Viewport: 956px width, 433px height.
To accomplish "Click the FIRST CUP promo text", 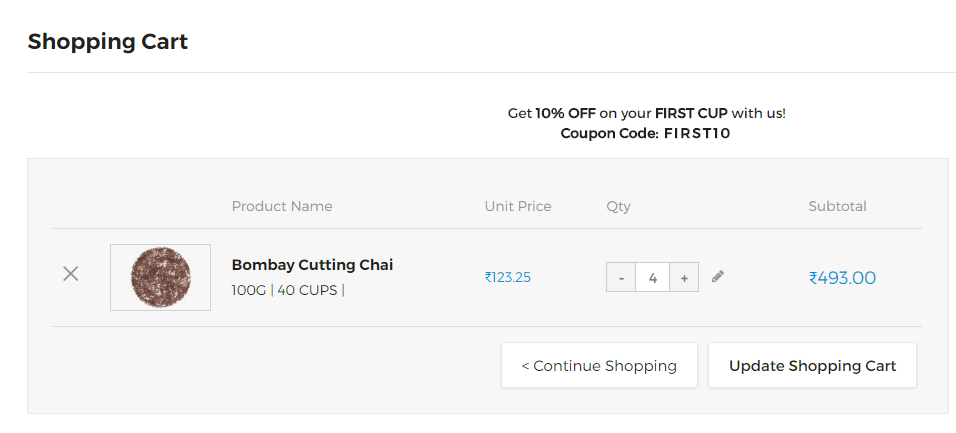I will coord(691,113).
